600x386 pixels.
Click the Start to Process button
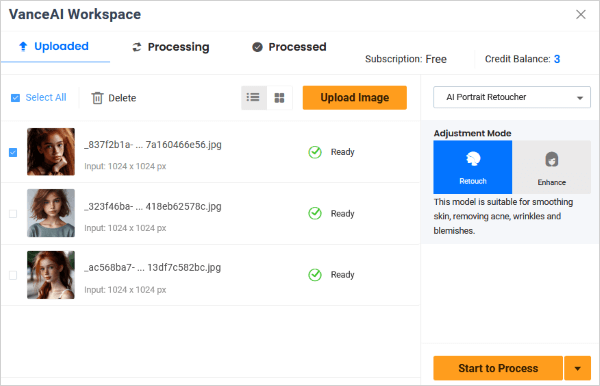[x=498, y=368]
